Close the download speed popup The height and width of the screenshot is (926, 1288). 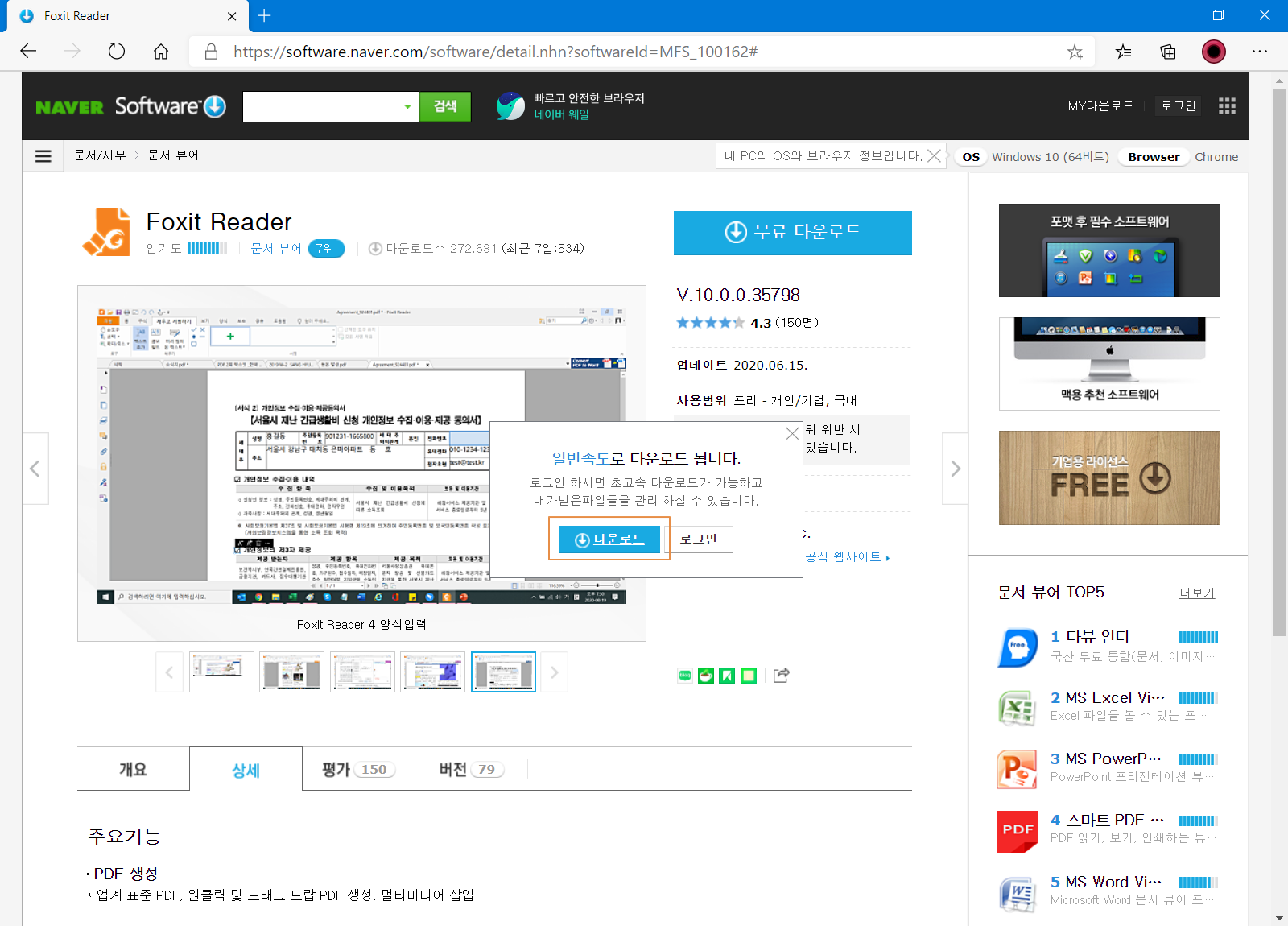(792, 433)
